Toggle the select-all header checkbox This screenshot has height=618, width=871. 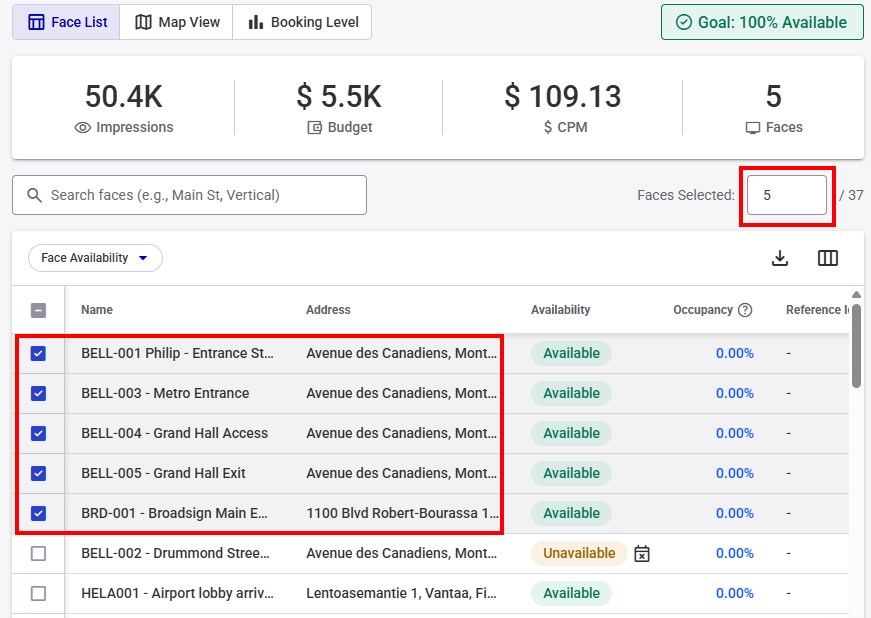click(x=38, y=310)
